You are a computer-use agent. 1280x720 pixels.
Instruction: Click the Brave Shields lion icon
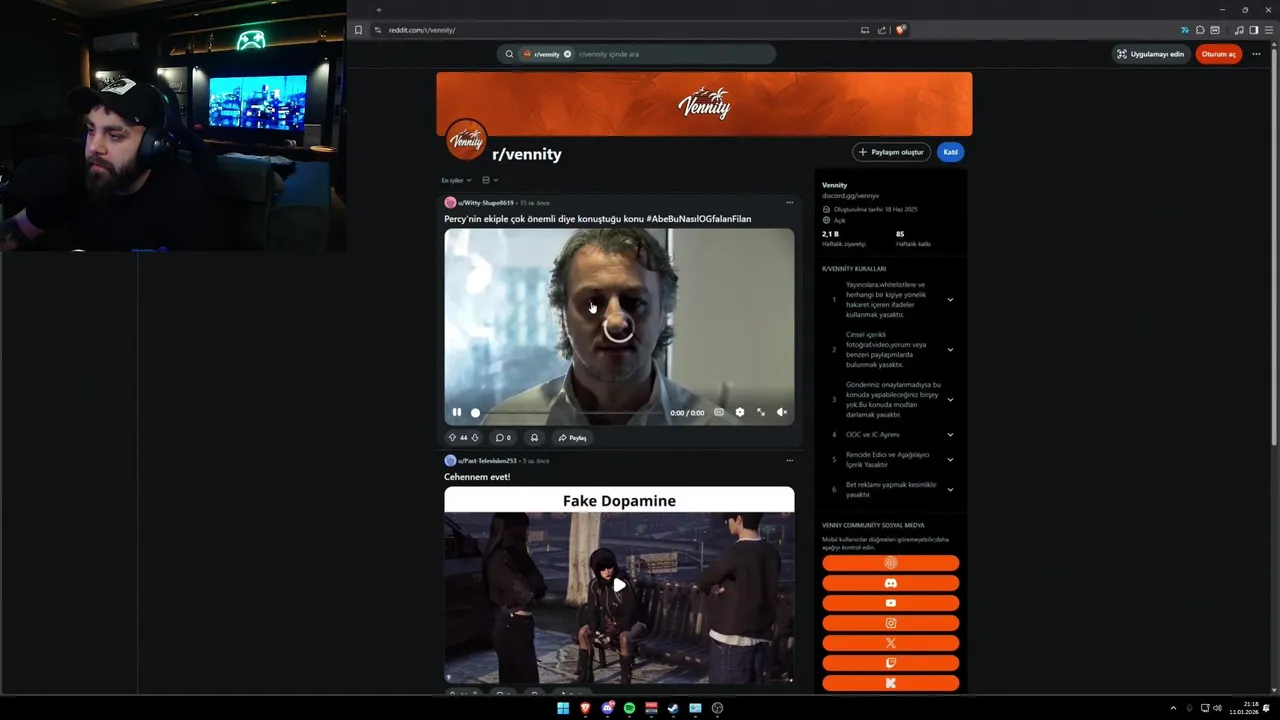(x=900, y=30)
